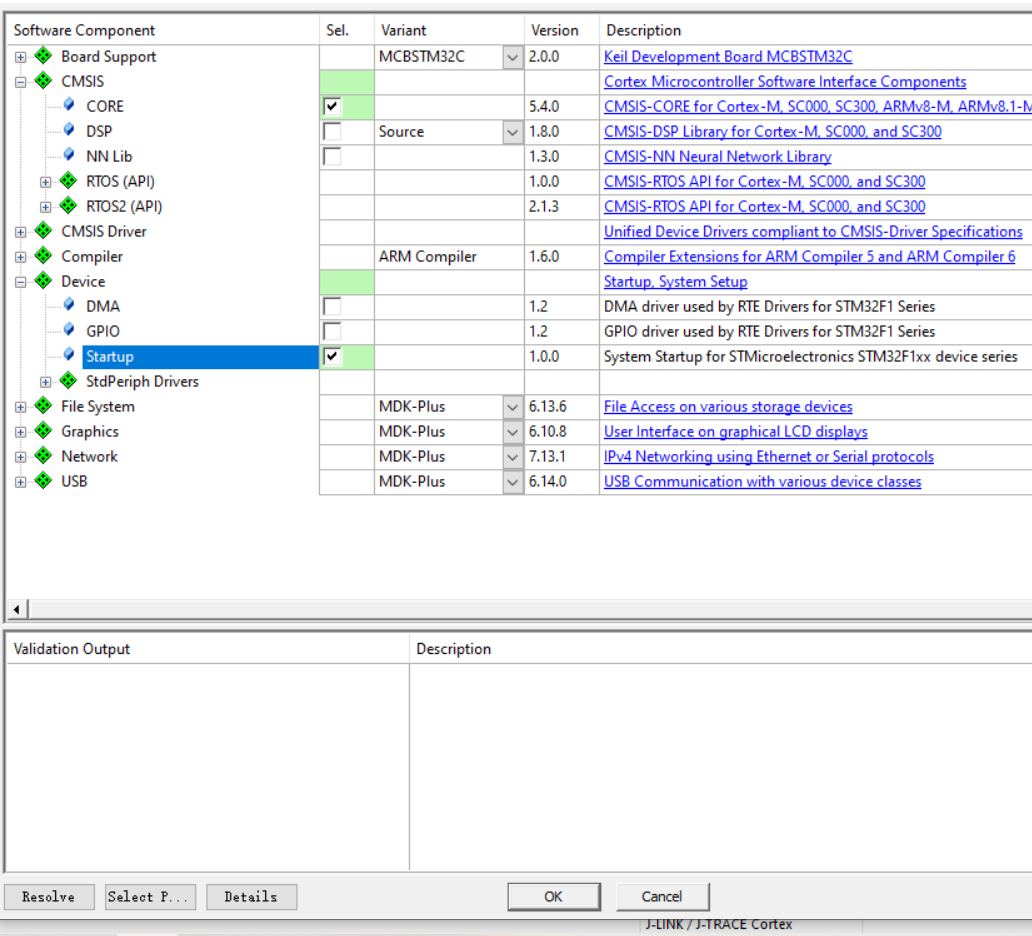The width and height of the screenshot is (1032, 936).
Task: Click the blue component icon beside Startup
Action: (x=69, y=355)
